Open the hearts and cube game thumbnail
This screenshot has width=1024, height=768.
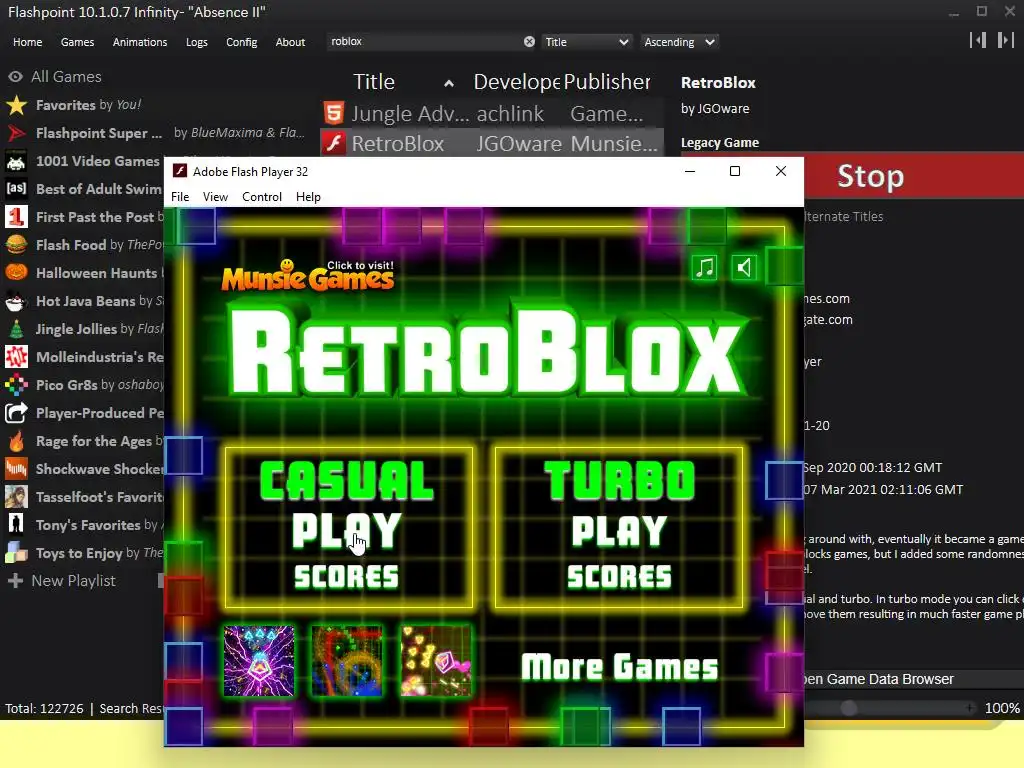click(436, 660)
